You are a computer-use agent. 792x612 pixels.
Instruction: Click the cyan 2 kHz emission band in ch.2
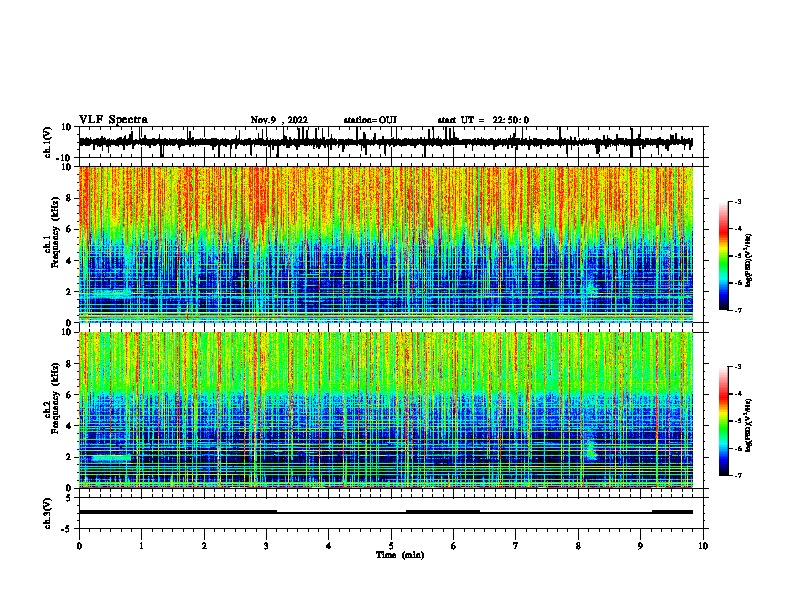111,458
